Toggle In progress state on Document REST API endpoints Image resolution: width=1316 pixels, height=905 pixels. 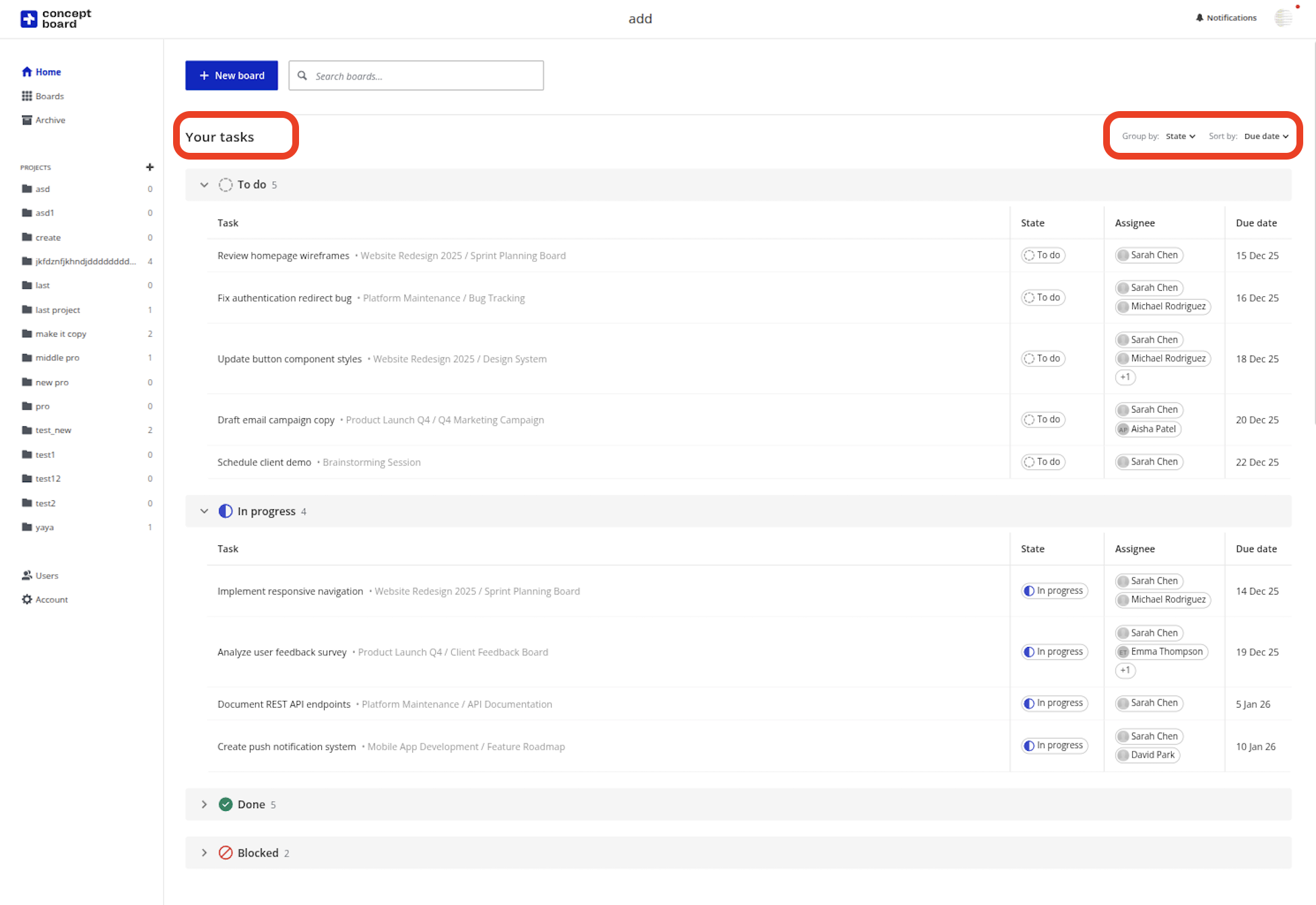pyautogui.click(x=1054, y=703)
